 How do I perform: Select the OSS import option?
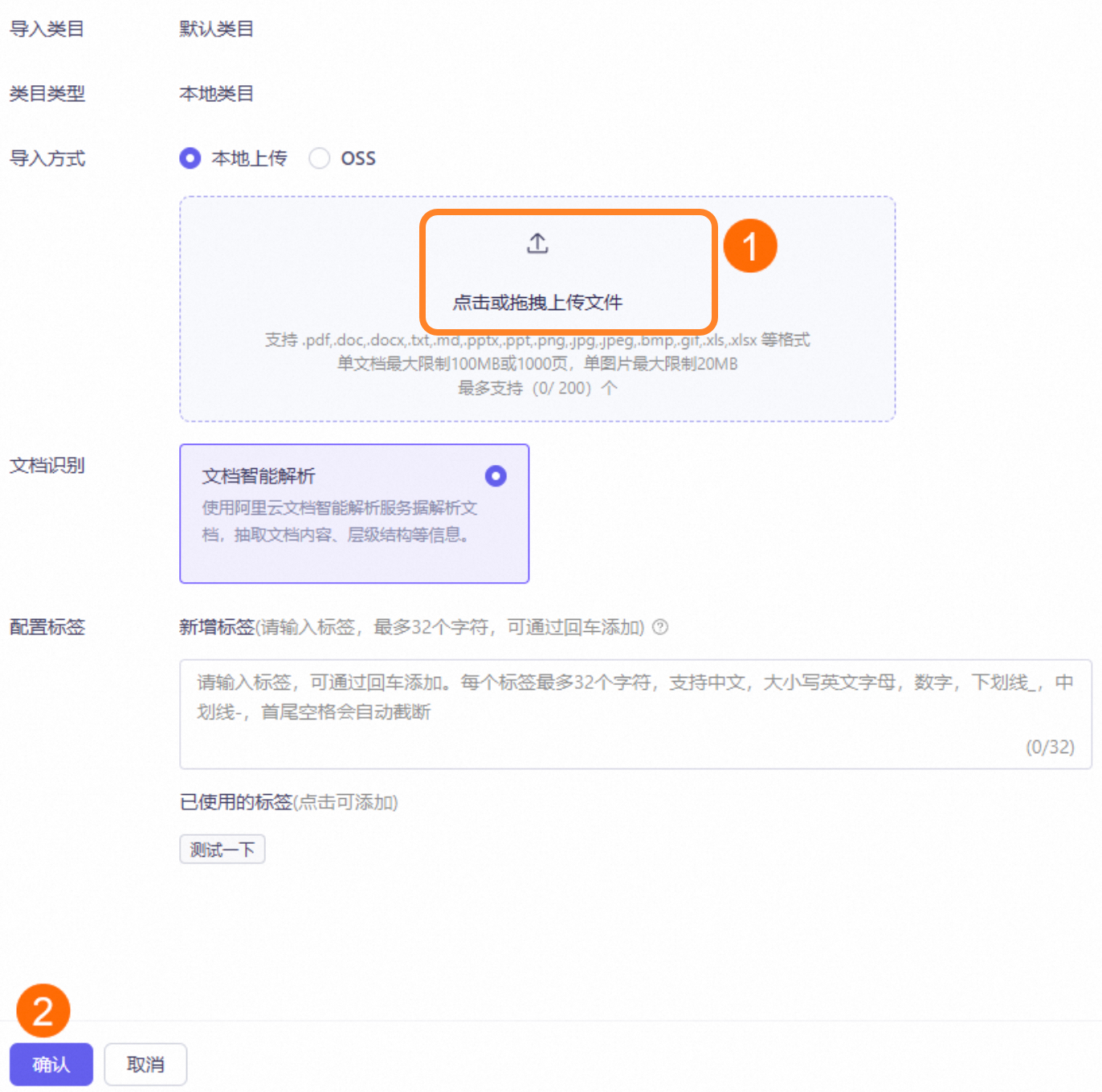[320, 158]
